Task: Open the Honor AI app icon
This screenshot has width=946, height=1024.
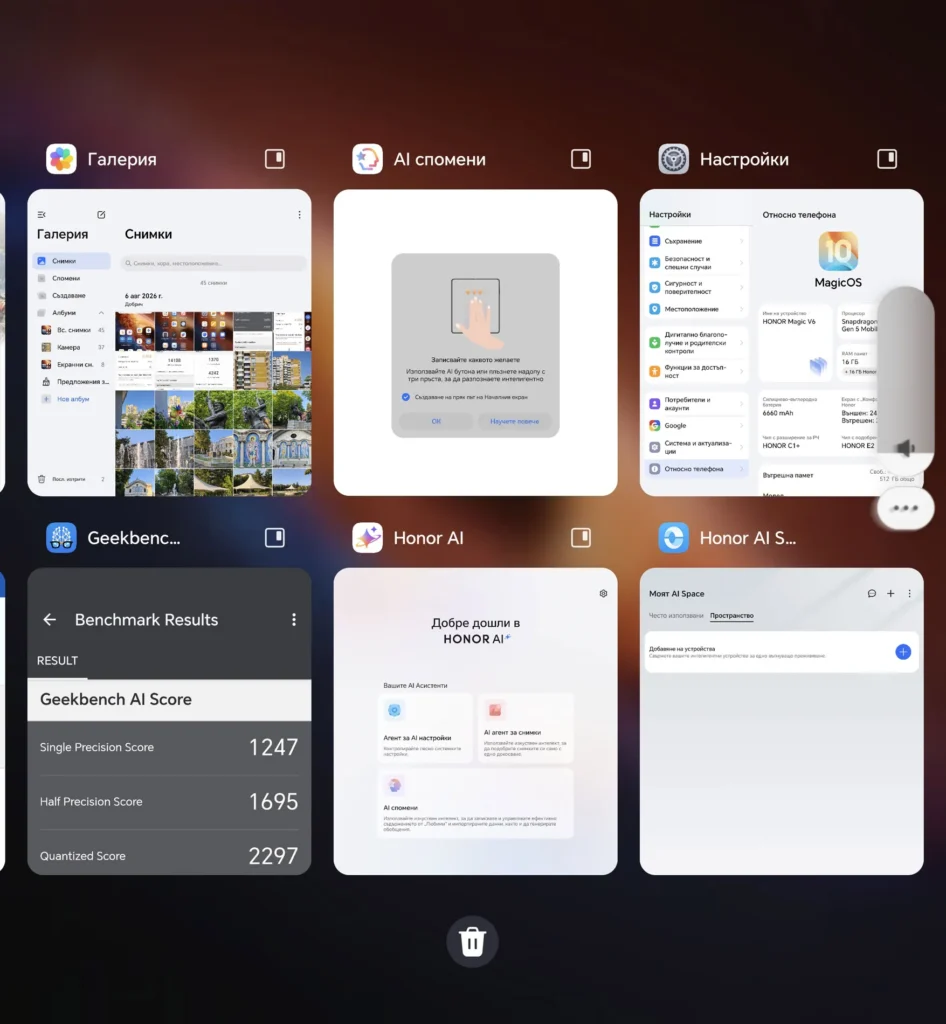Action: (x=368, y=537)
